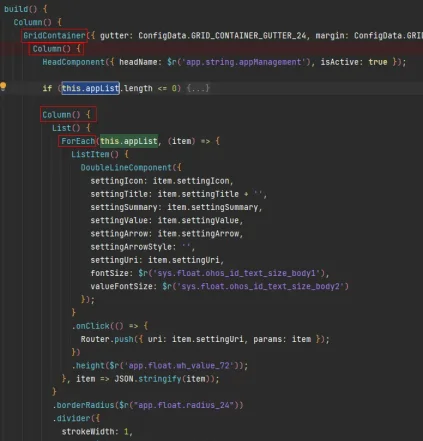Place the cursor on Router.push call
Screen dimensions: 423x441
[x=107, y=339]
